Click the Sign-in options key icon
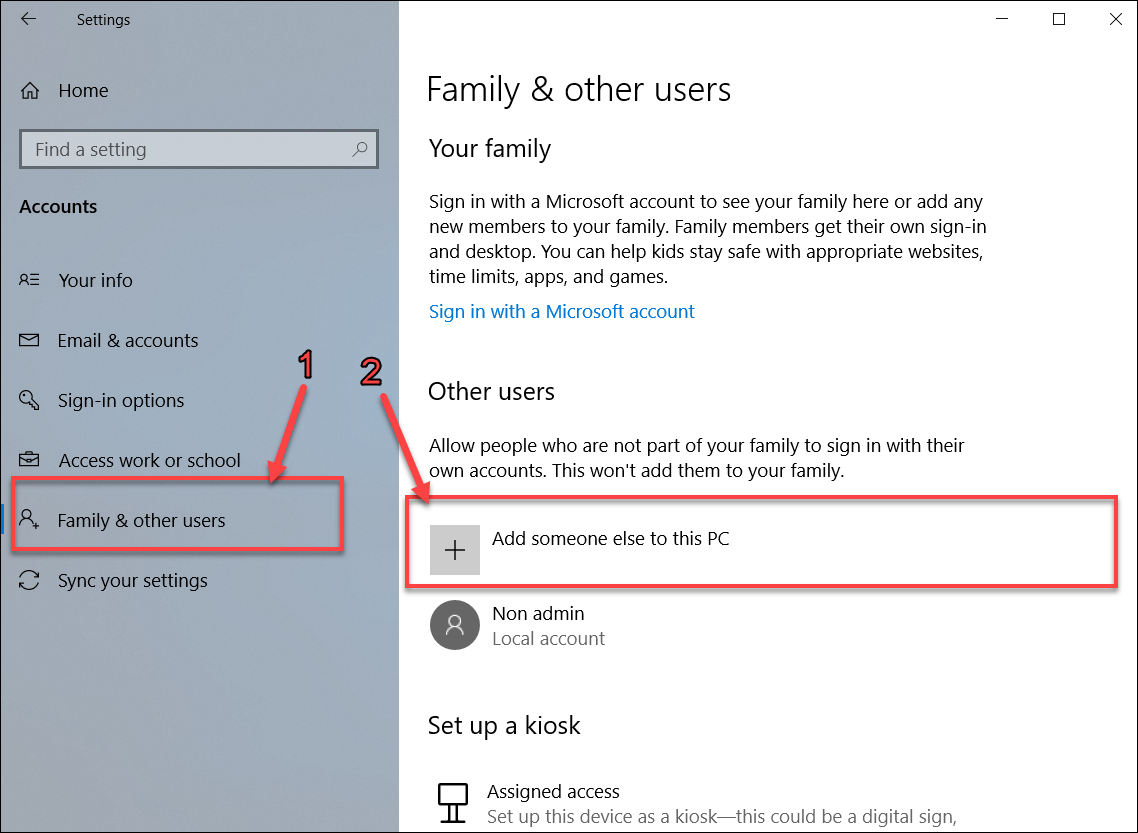Image resolution: width=1138 pixels, height=833 pixels. coord(30,400)
